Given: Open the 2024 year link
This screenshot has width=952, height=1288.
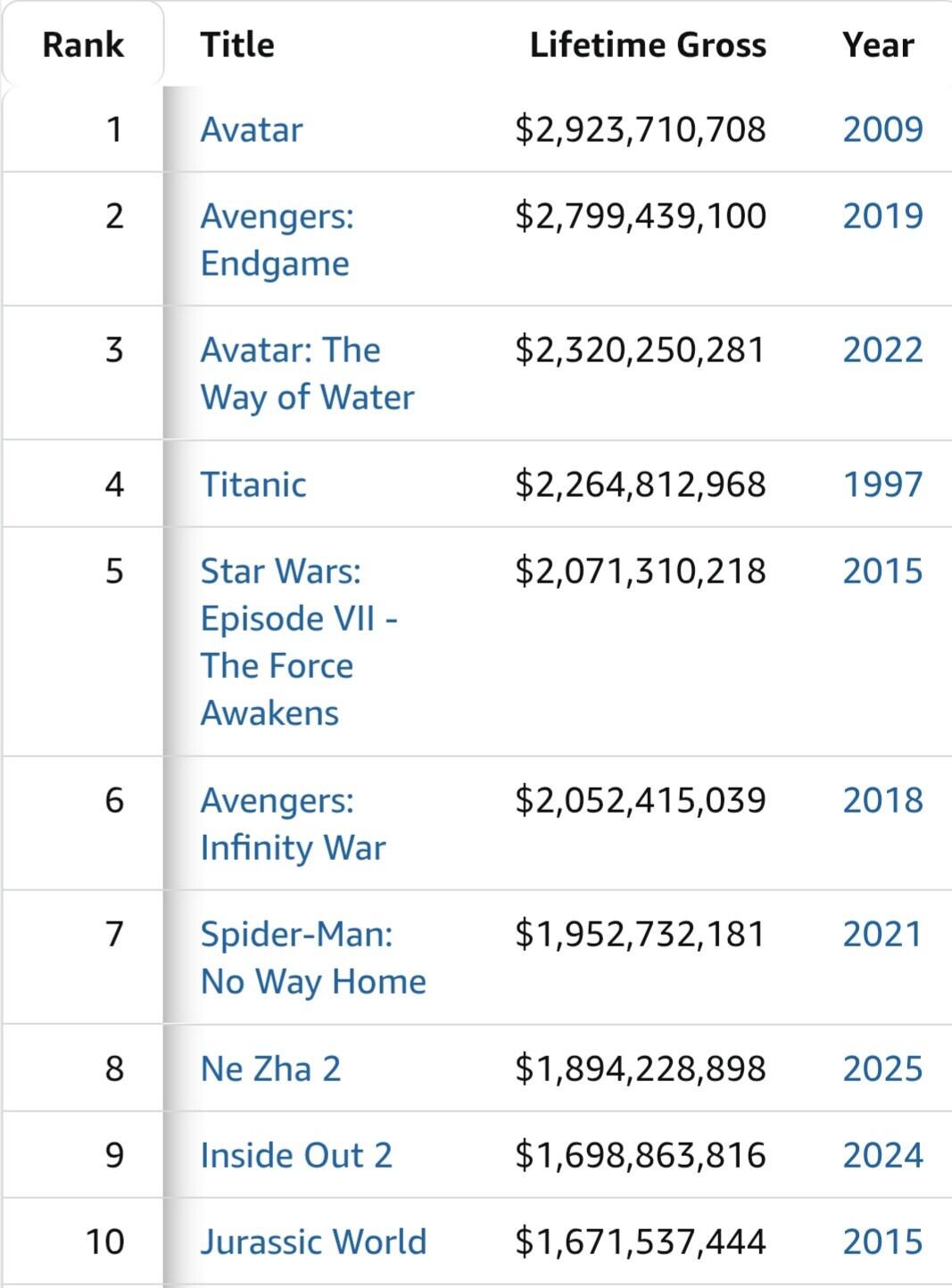Looking at the screenshot, I should 882,1155.
